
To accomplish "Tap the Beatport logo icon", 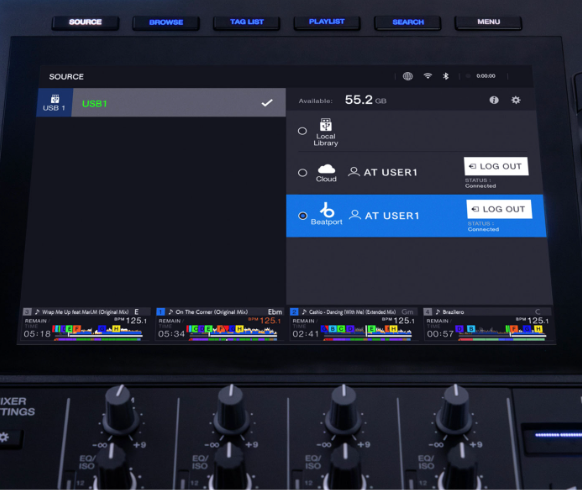I will coord(327,210).
